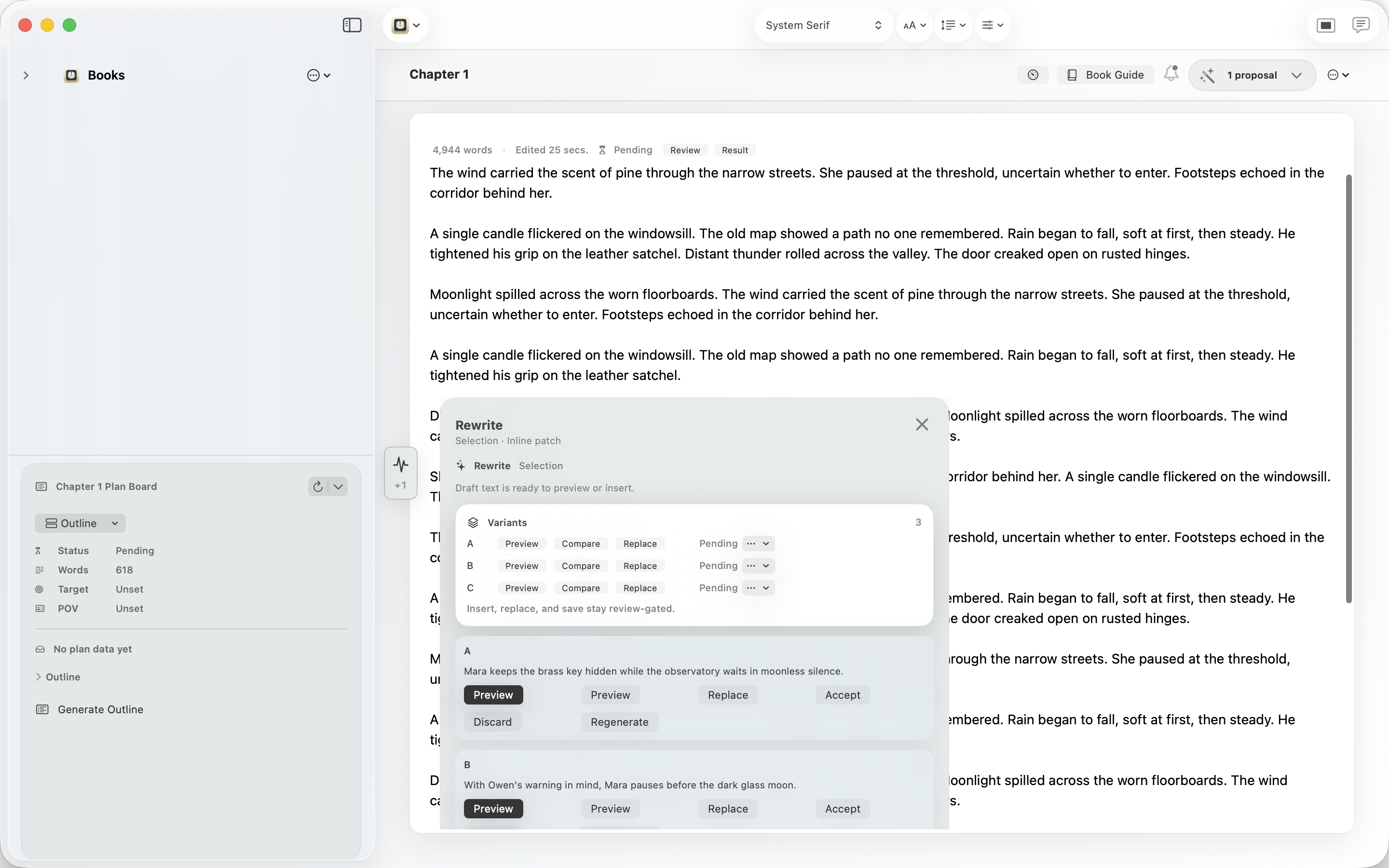Click the Rewrite sparkle icon
The height and width of the screenshot is (868, 1389).
tap(460, 465)
